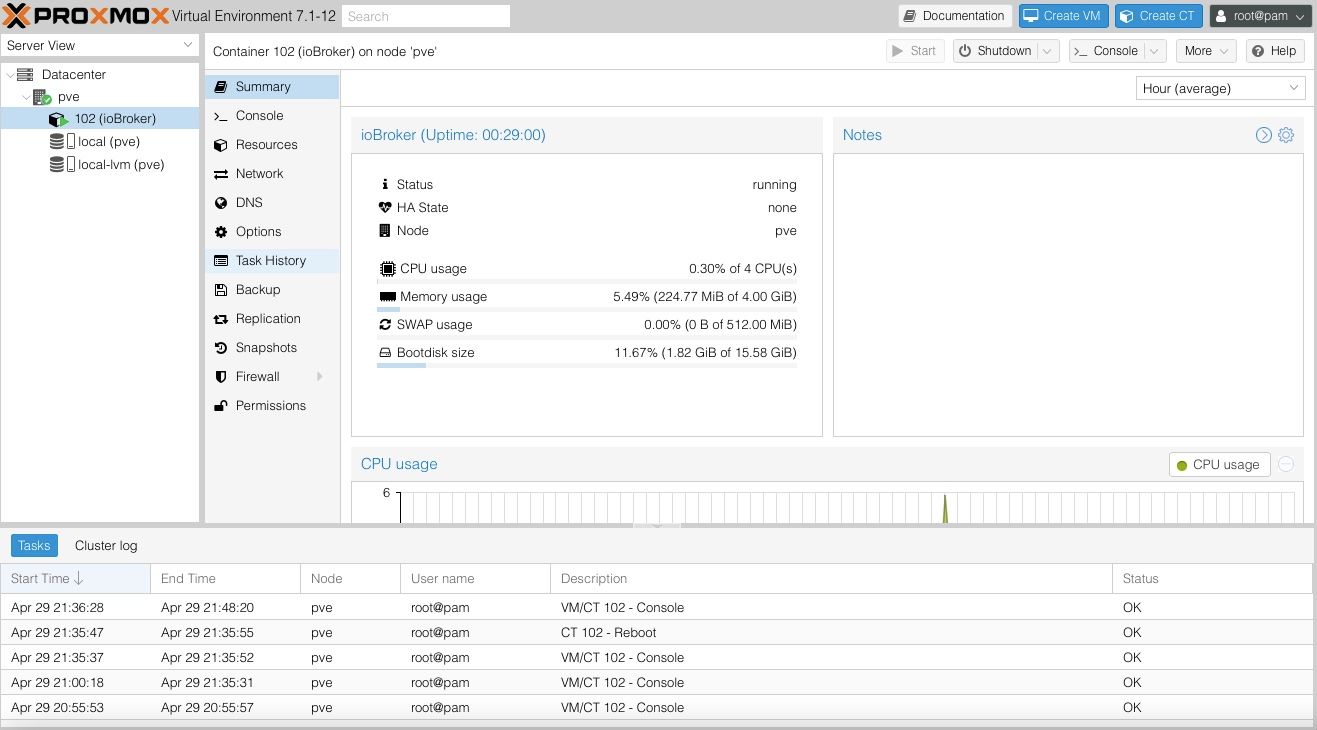Click the CPU usage progress bar
Viewport: 1317px width, 730px height.
[x=587, y=282]
